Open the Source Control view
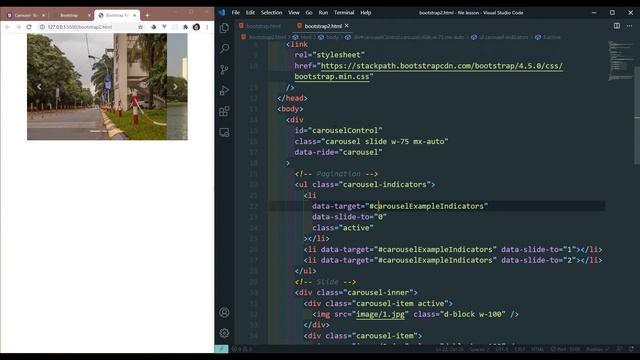Image resolution: width=640 pixels, height=360 pixels. click(x=224, y=69)
